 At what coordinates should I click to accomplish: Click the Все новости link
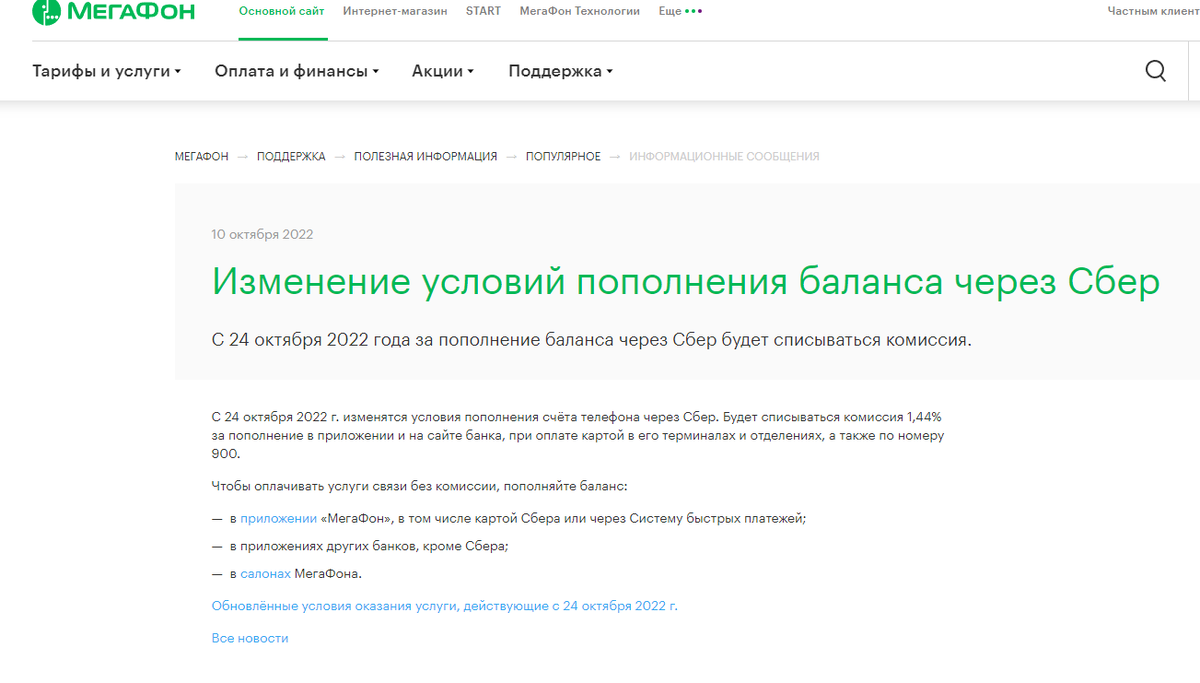(x=250, y=638)
